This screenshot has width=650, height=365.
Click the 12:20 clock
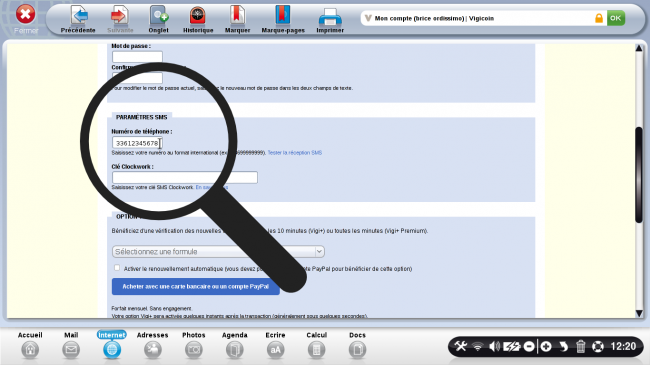click(623, 346)
